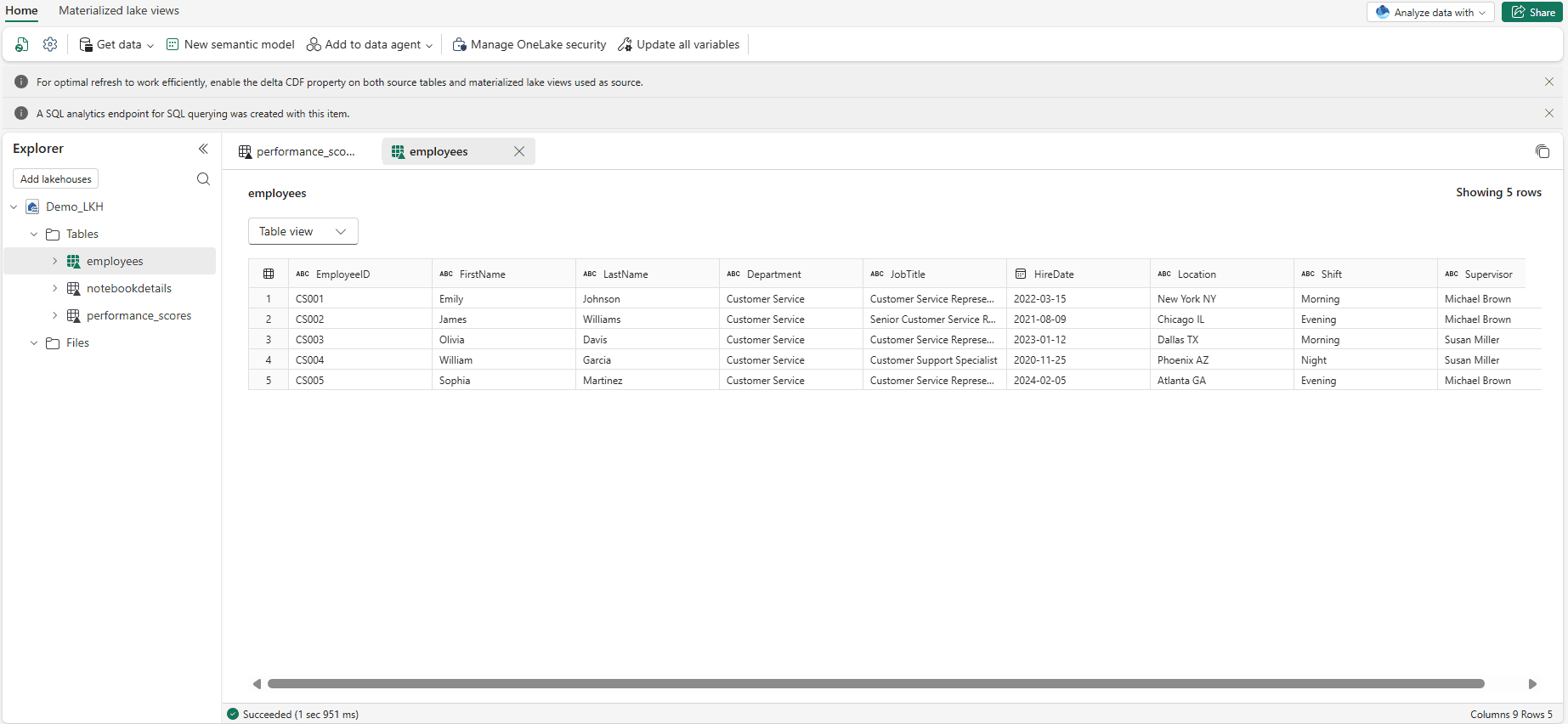Expand the performance_scores table node
Viewport: 1568px width, 724px height.
pyautogui.click(x=54, y=315)
